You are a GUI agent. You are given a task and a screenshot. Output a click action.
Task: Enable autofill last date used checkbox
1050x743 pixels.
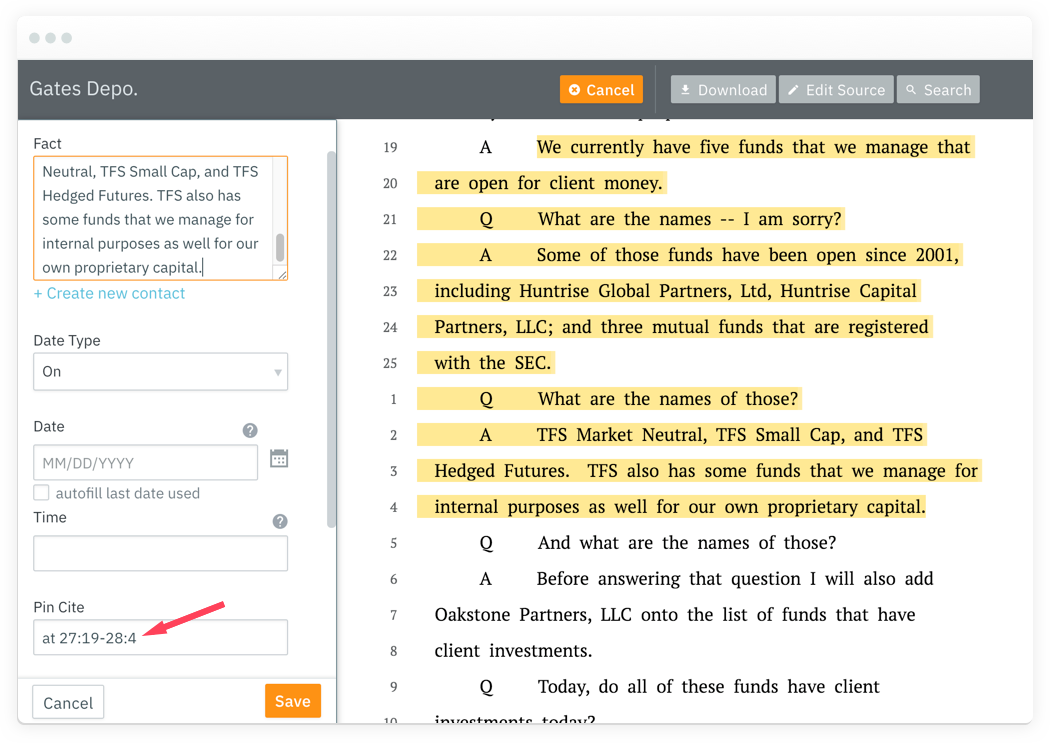[x=42, y=493]
